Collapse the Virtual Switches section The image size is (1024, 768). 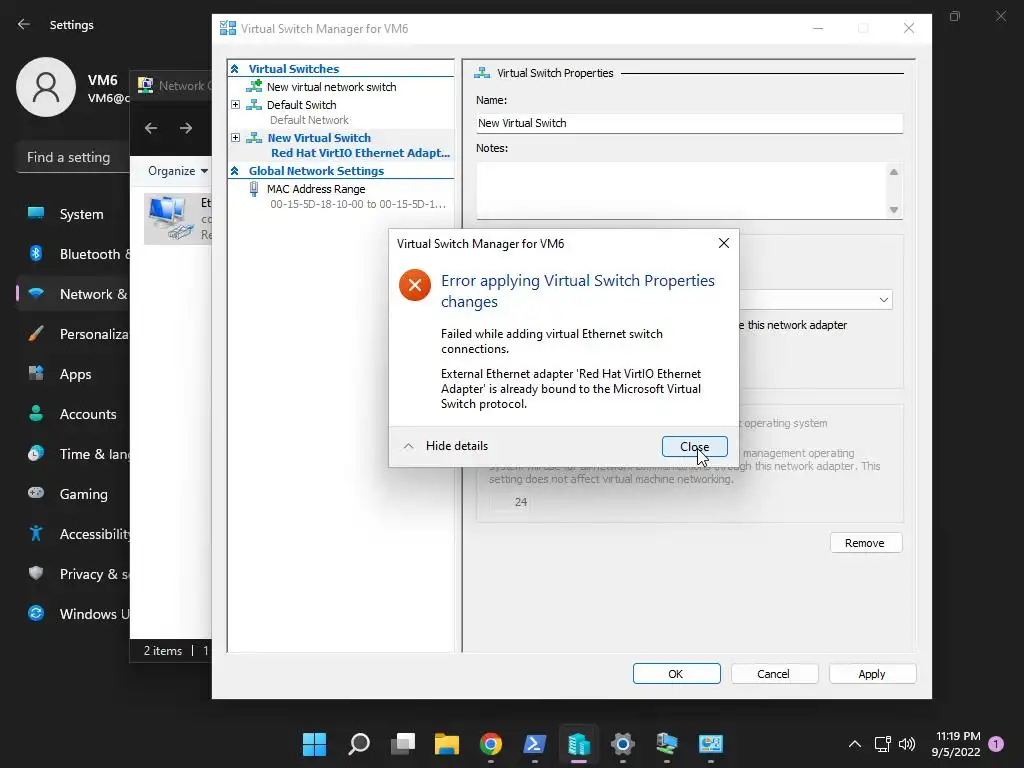tap(235, 69)
